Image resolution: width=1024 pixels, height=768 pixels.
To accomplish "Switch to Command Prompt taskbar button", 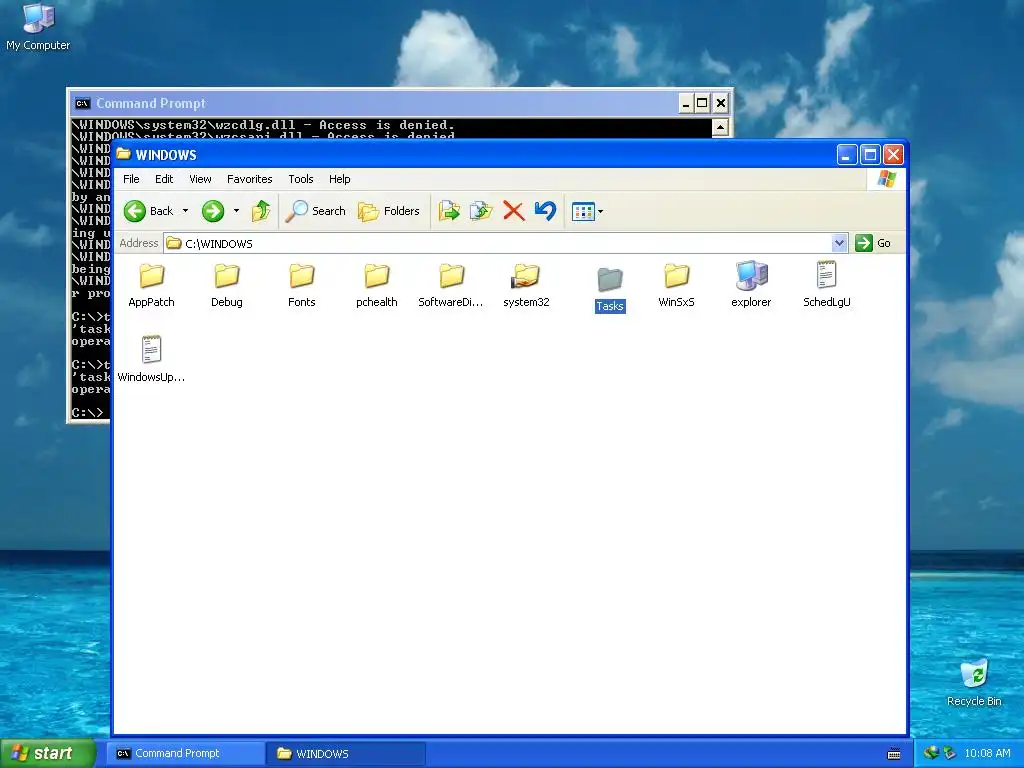I will click(x=186, y=754).
